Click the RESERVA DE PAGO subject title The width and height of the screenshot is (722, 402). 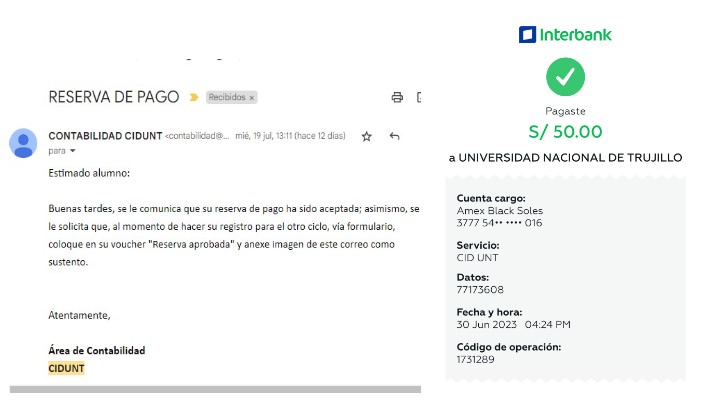point(113,97)
